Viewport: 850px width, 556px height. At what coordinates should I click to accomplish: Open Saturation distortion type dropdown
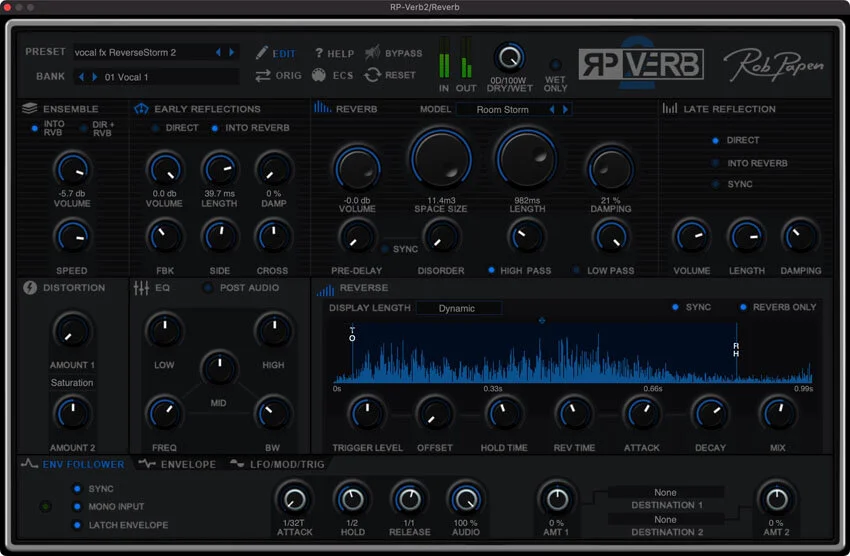pyautogui.click(x=72, y=383)
